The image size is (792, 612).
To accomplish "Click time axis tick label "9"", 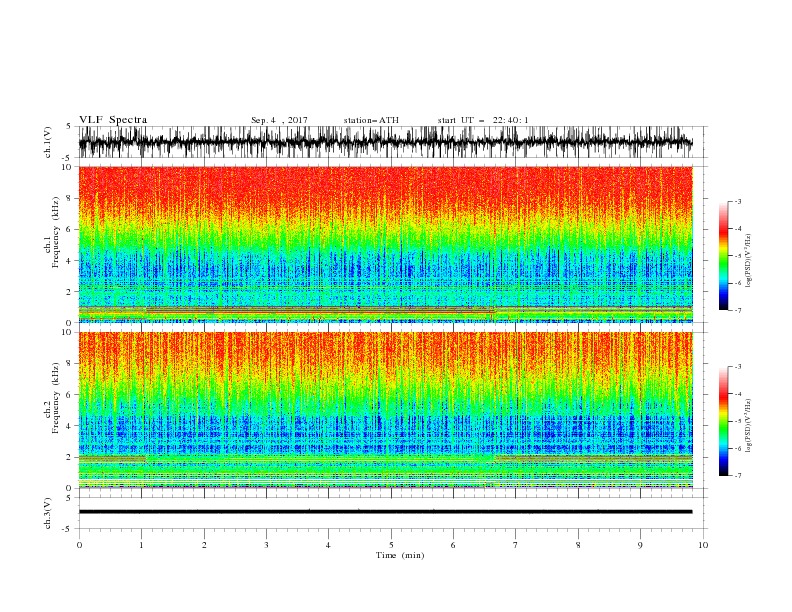I will click(640, 545).
